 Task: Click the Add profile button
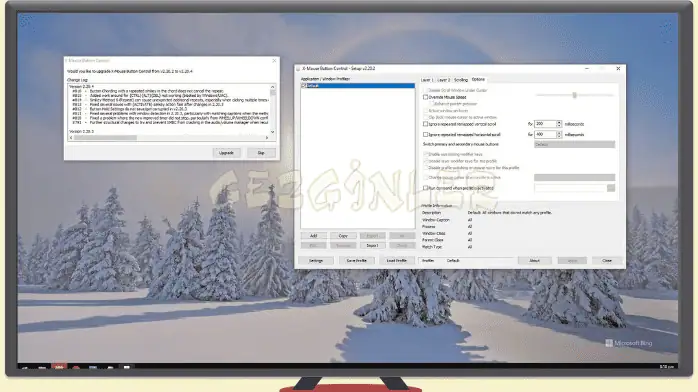(313, 236)
